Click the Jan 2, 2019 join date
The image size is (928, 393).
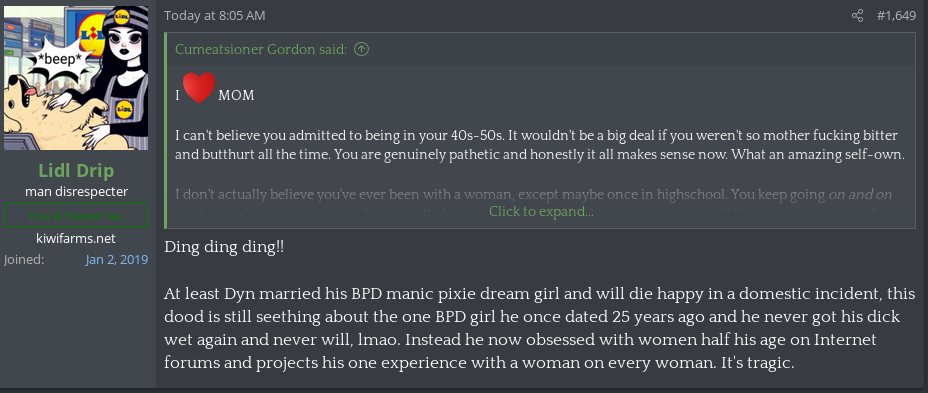click(x=117, y=260)
